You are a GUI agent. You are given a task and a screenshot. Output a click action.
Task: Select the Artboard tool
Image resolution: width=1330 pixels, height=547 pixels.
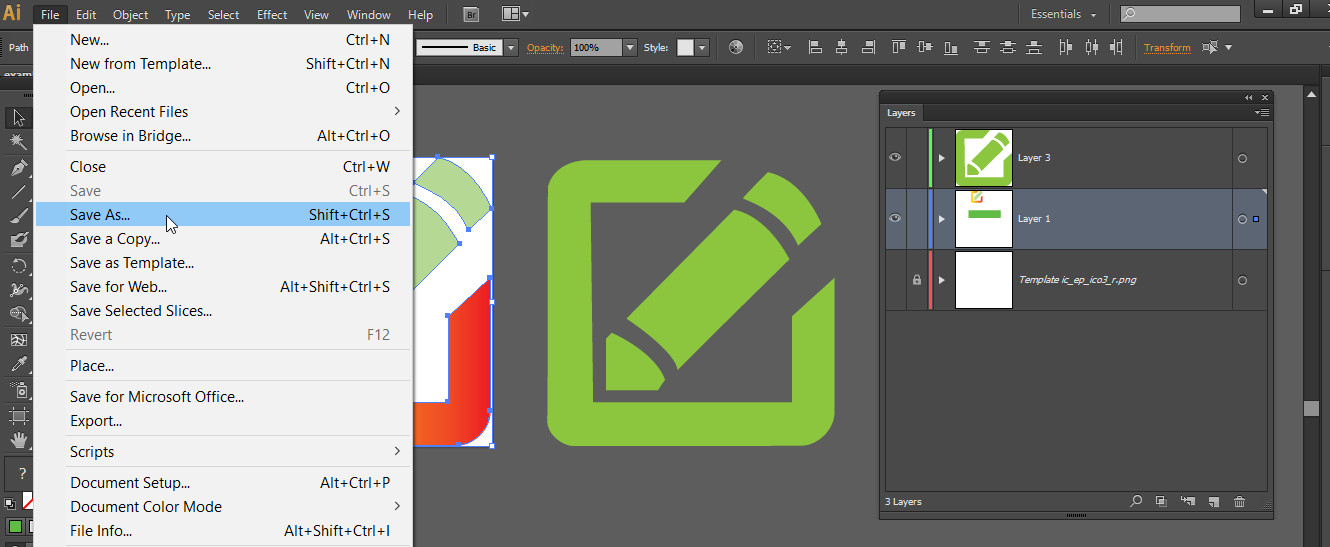pos(18,415)
